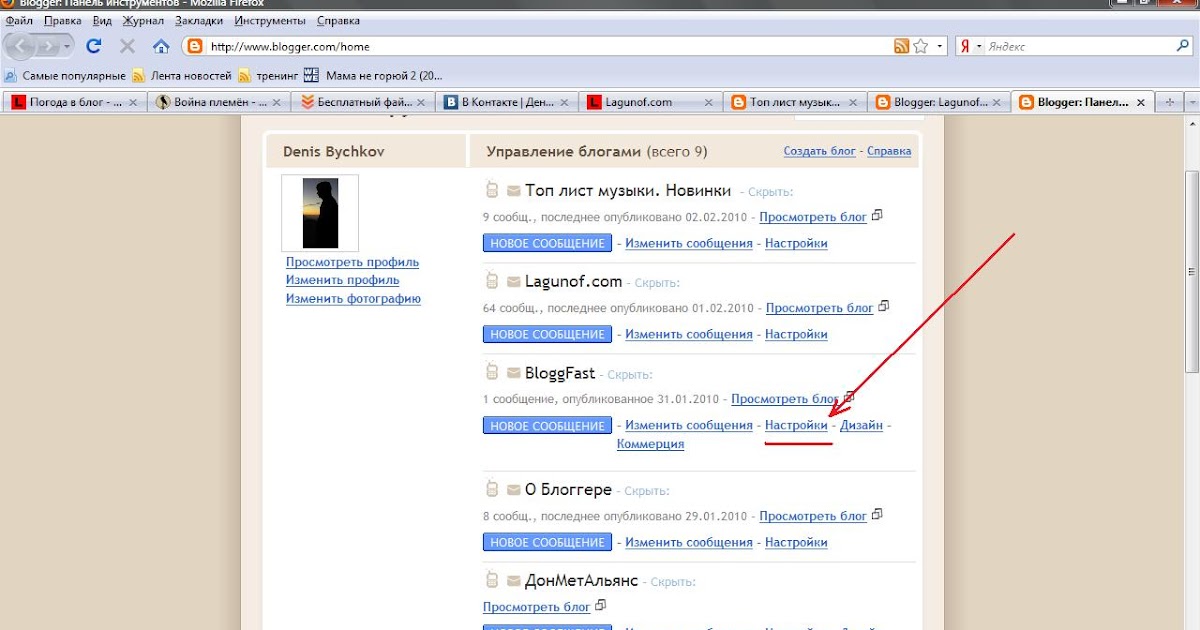This screenshot has height=630, width=1200.
Task: Click the Firefox reload page button
Action: point(95,46)
